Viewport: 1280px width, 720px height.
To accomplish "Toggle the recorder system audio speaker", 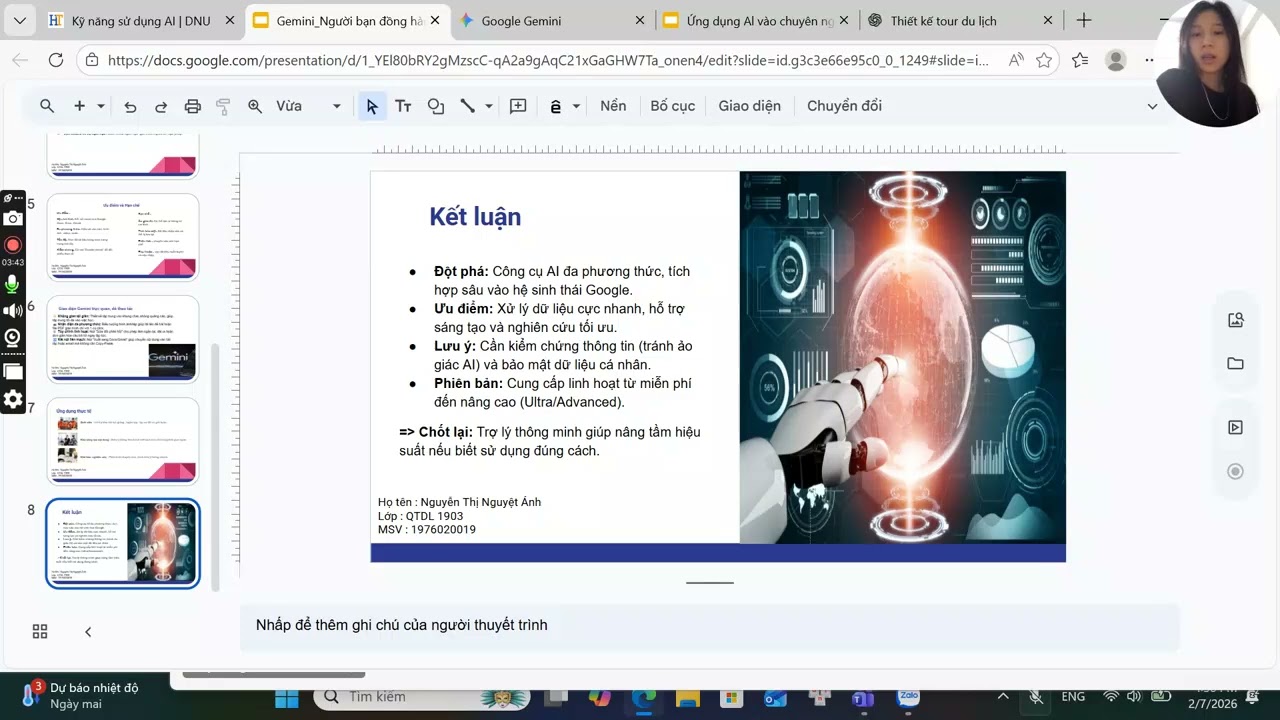I will (13, 311).
